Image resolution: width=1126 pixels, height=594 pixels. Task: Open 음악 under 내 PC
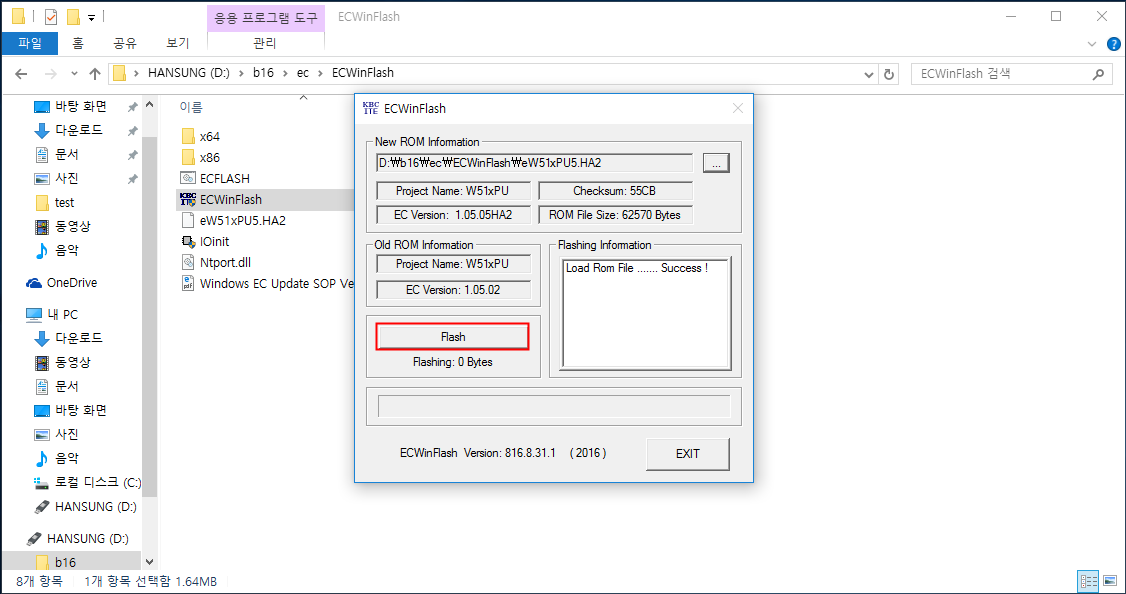point(67,458)
